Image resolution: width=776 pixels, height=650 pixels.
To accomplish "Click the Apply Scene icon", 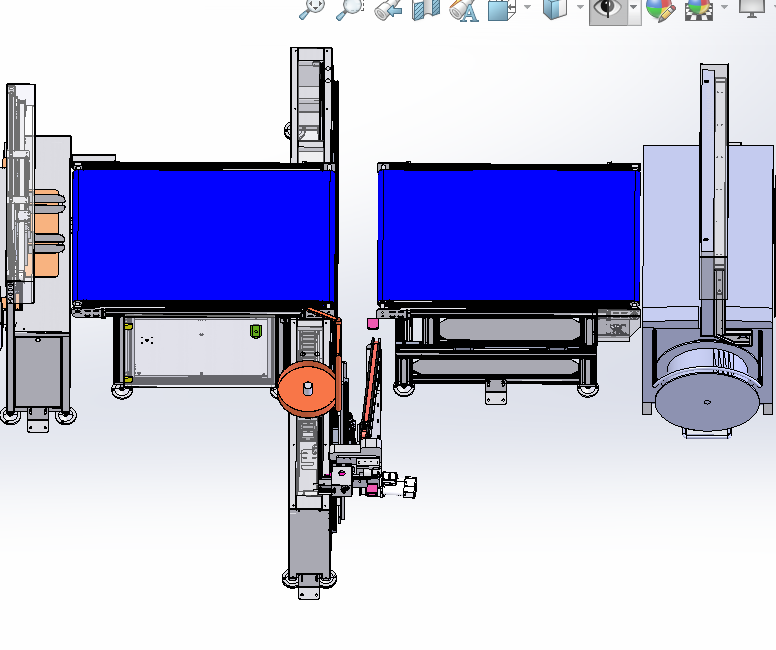I will coord(697,9).
